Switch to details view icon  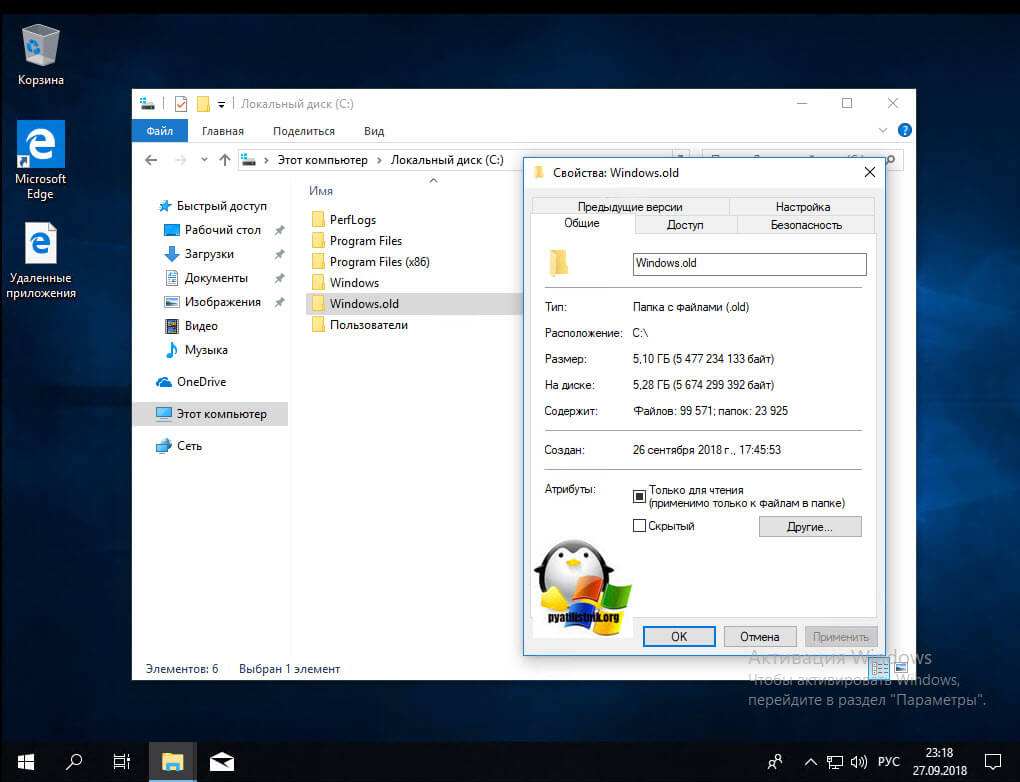[879, 667]
